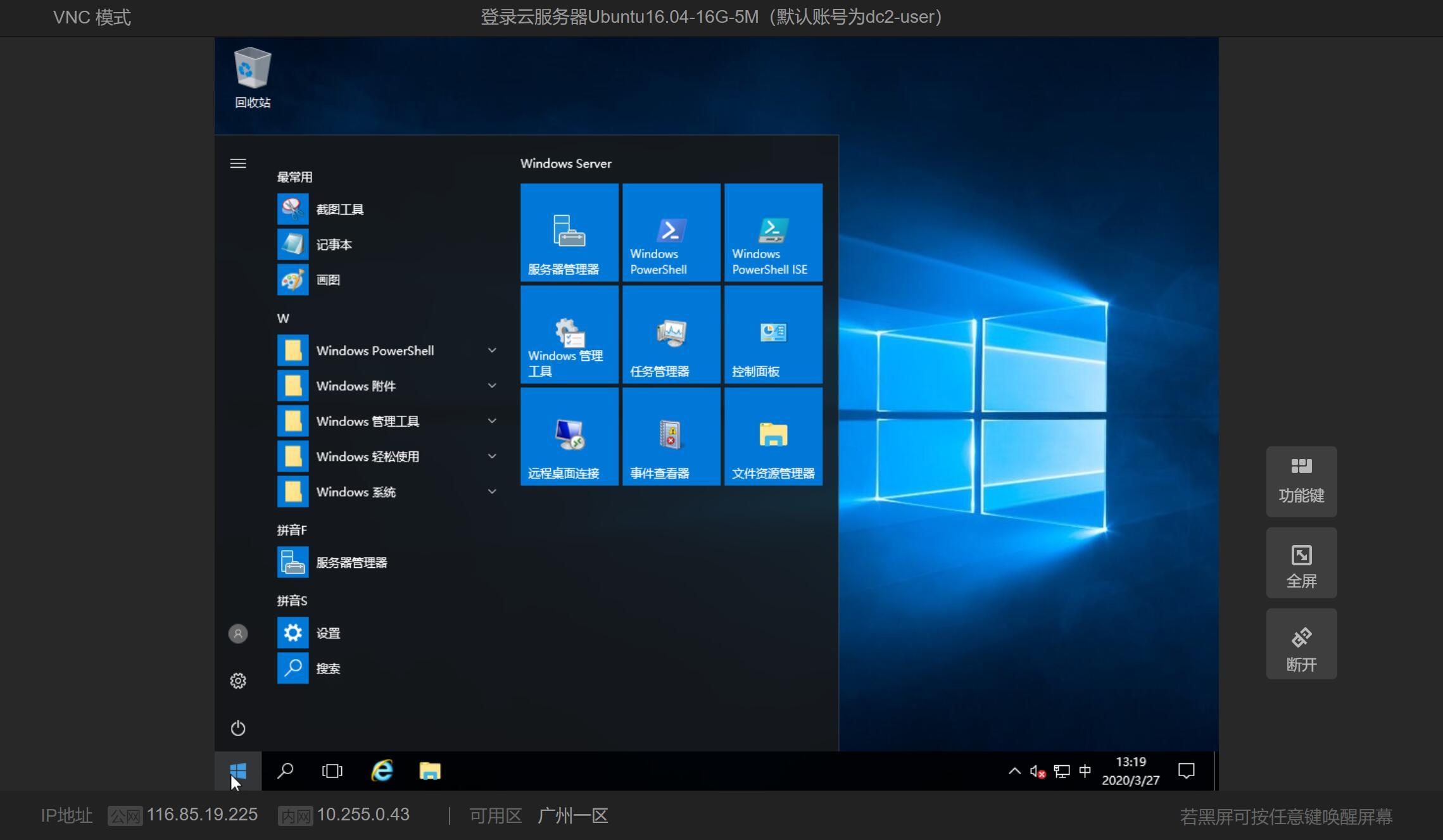Open the Windows 附件 folder entry
1443x840 pixels.
coord(388,386)
